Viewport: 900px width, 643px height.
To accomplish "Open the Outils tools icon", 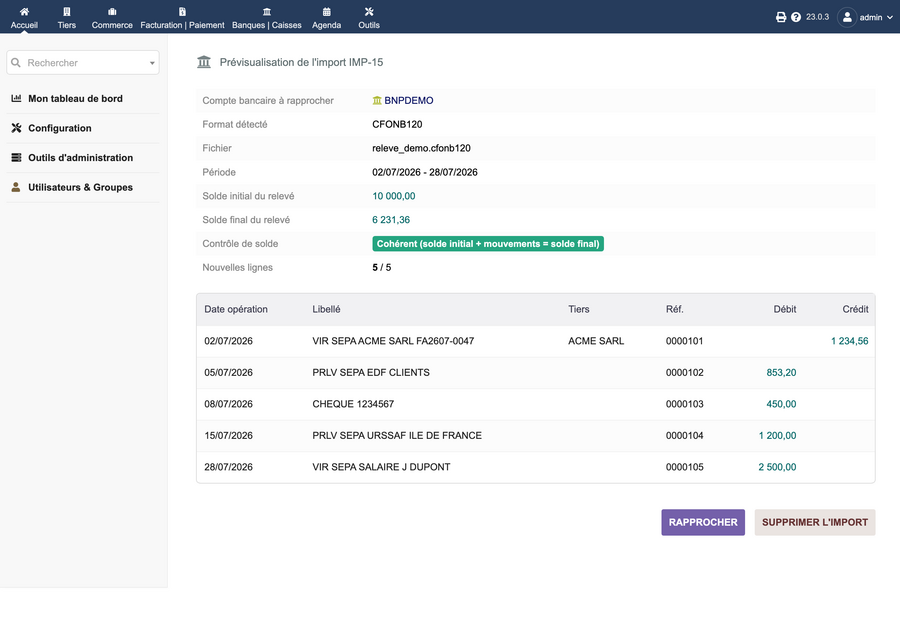I will 368,11.
